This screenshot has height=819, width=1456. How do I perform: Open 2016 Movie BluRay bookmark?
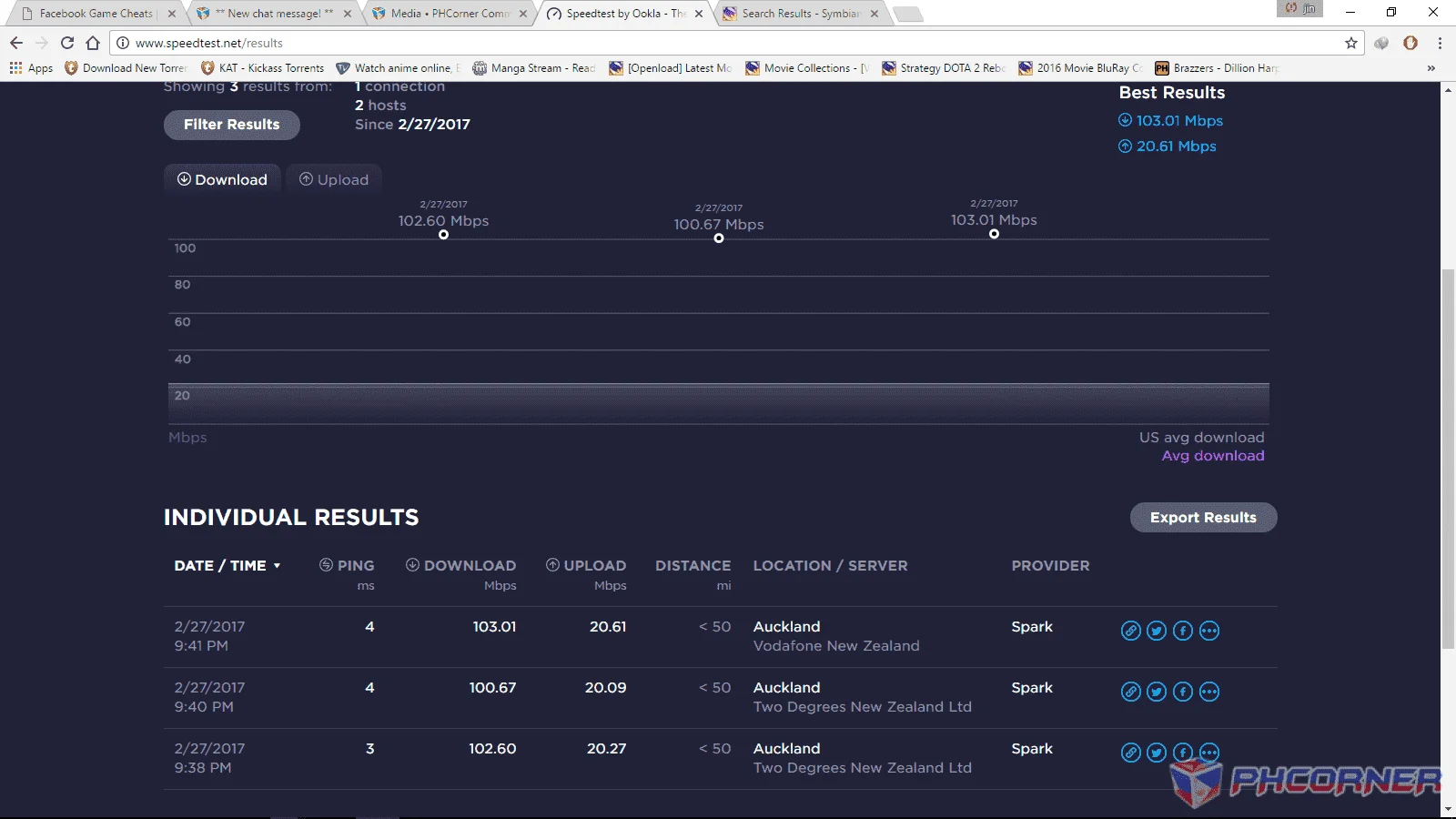click(1080, 68)
